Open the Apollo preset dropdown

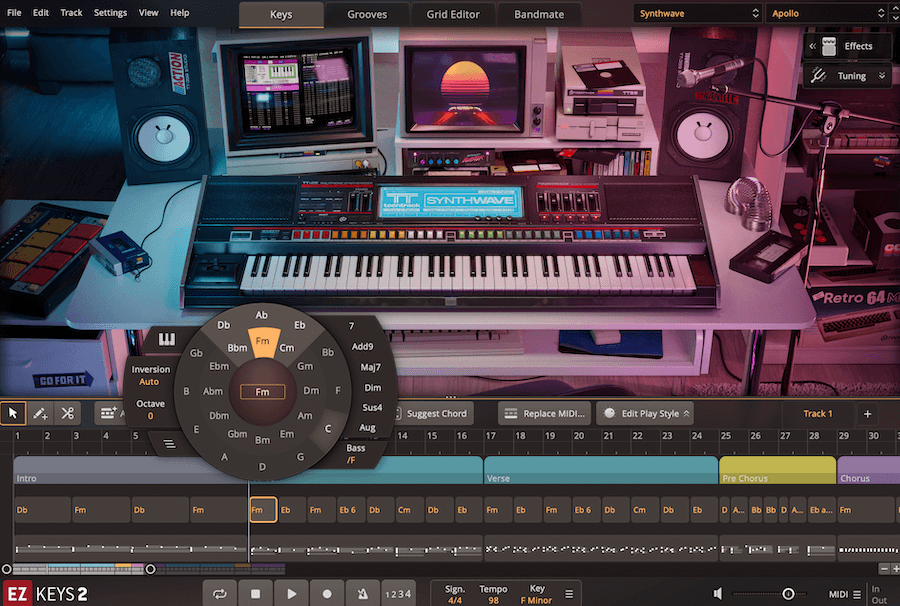[827, 13]
